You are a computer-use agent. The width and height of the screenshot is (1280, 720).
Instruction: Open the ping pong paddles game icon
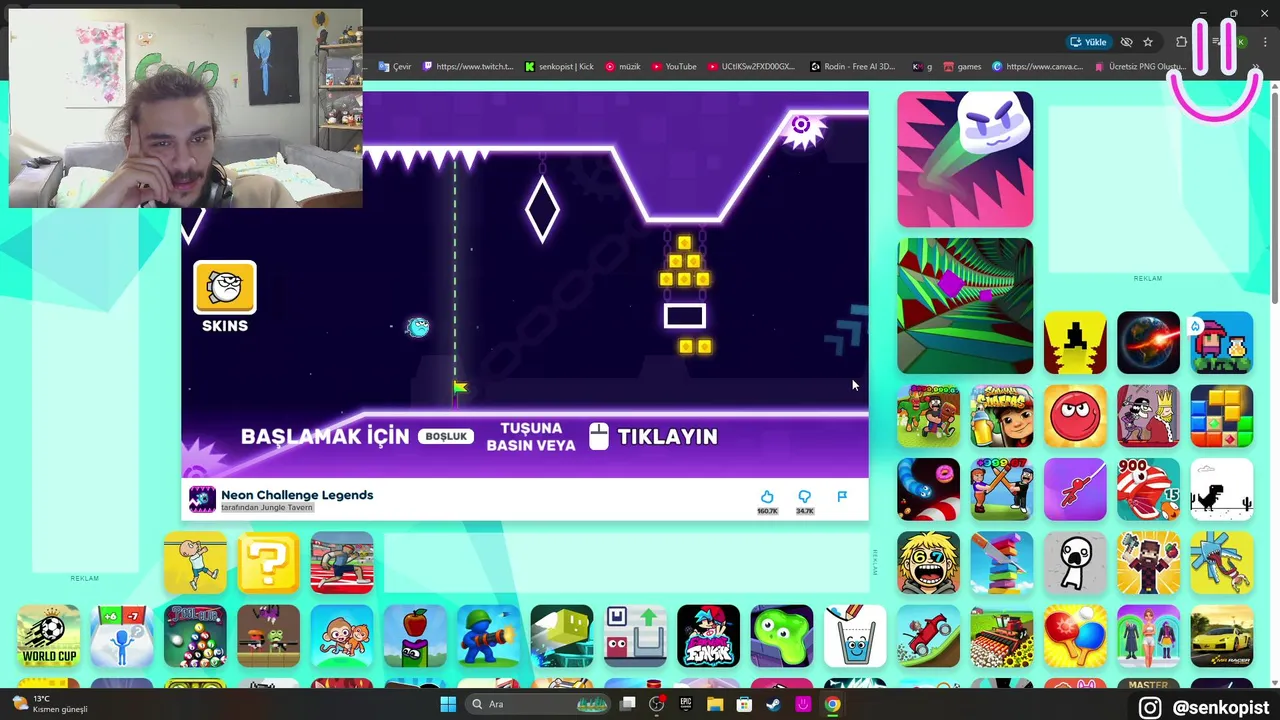point(1075,636)
